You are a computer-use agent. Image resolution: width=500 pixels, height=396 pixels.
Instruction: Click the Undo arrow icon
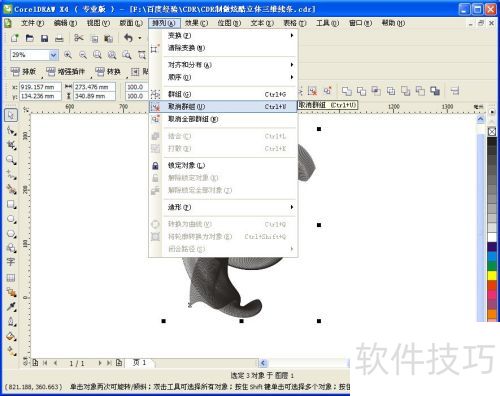point(129,38)
